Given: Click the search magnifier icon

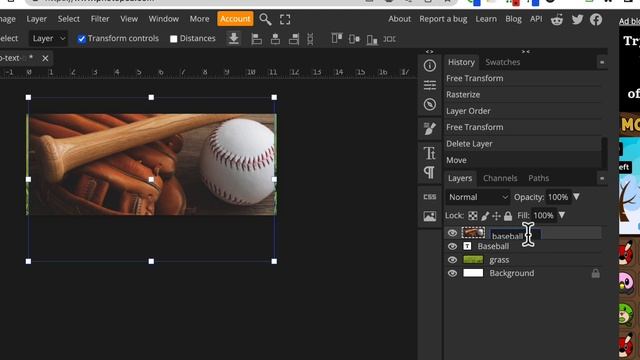Looking at the screenshot, I should pos(265,19).
